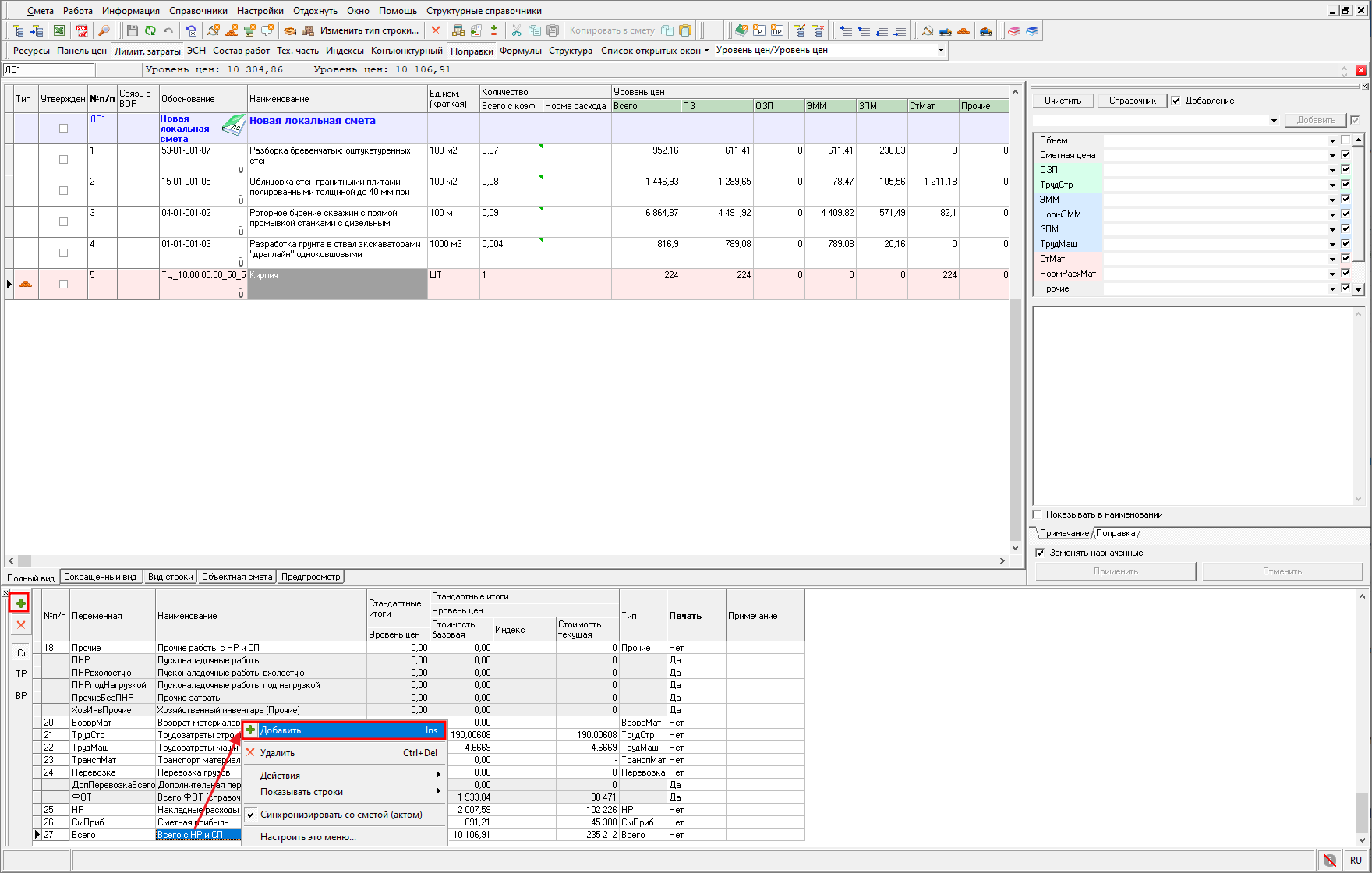Click the Excel export icon in toolbar
This screenshot has height=873, width=1372.
tap(59, 30)
